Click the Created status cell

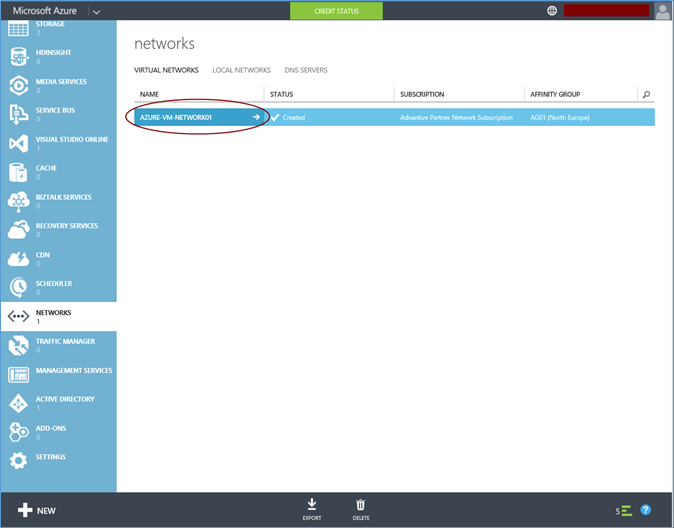294,117
